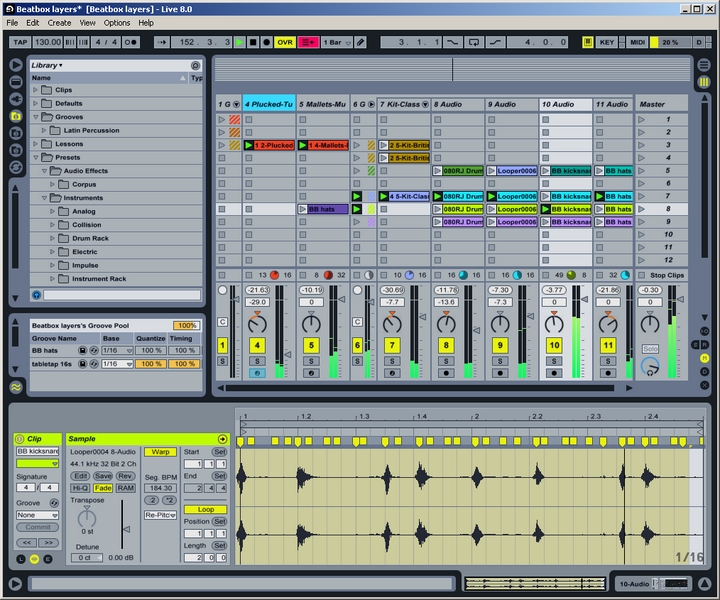This screenshot has width=720, height=600.
Task: Toggle track 10 activator button
Action: [554, 345]
